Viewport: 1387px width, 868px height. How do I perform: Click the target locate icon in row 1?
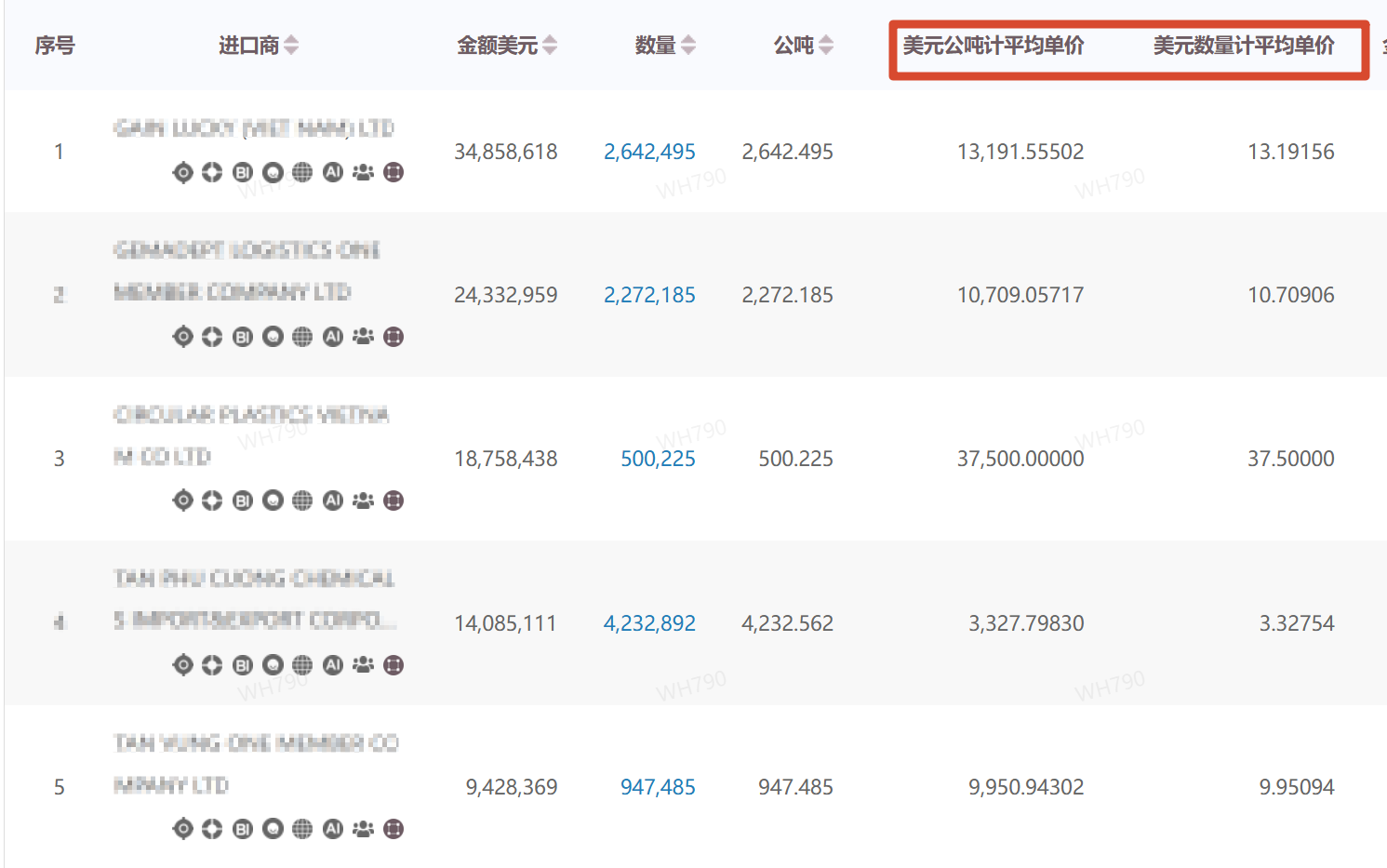pos(183,172)
